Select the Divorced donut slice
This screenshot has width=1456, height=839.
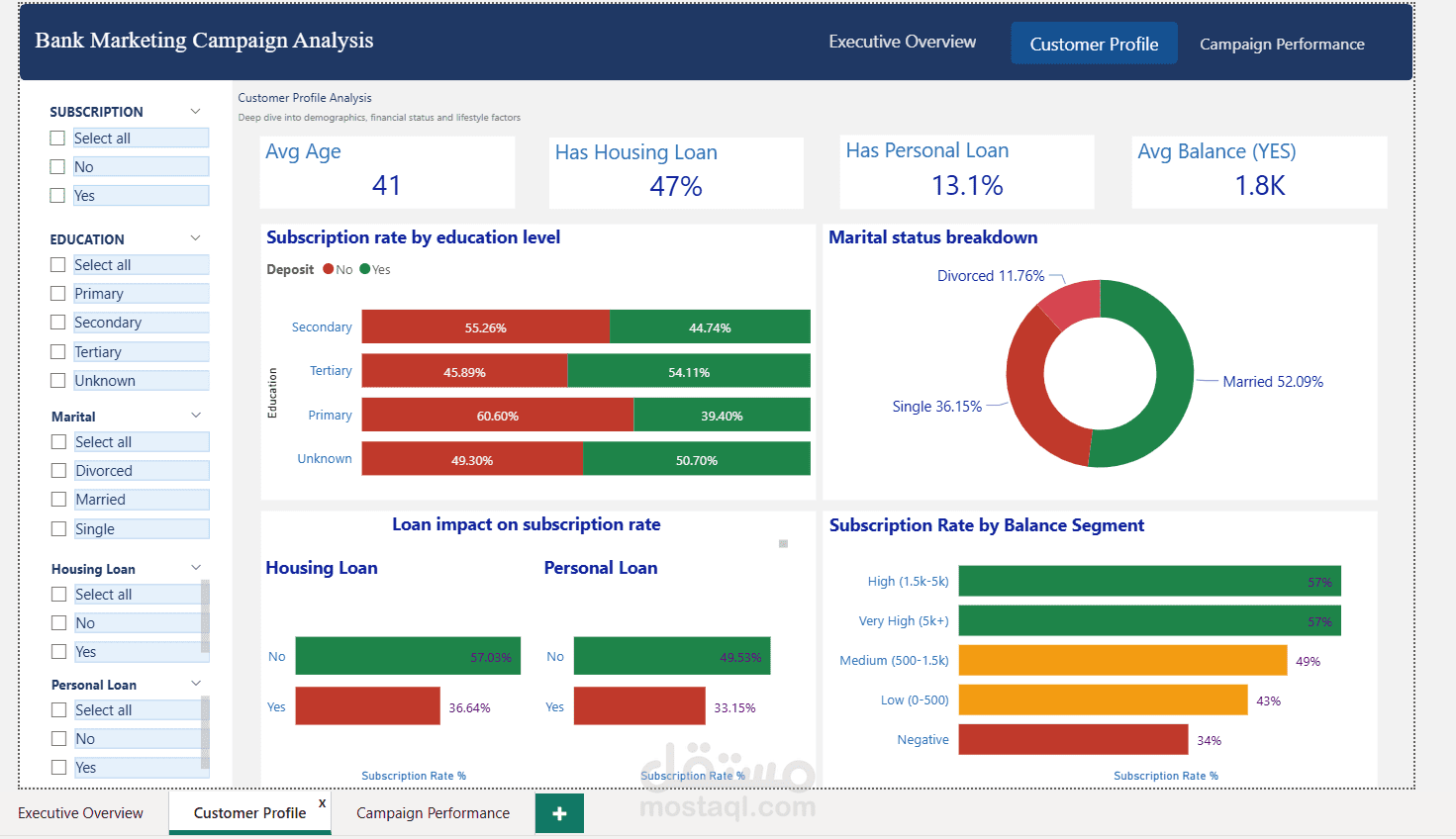[1074, 302]
